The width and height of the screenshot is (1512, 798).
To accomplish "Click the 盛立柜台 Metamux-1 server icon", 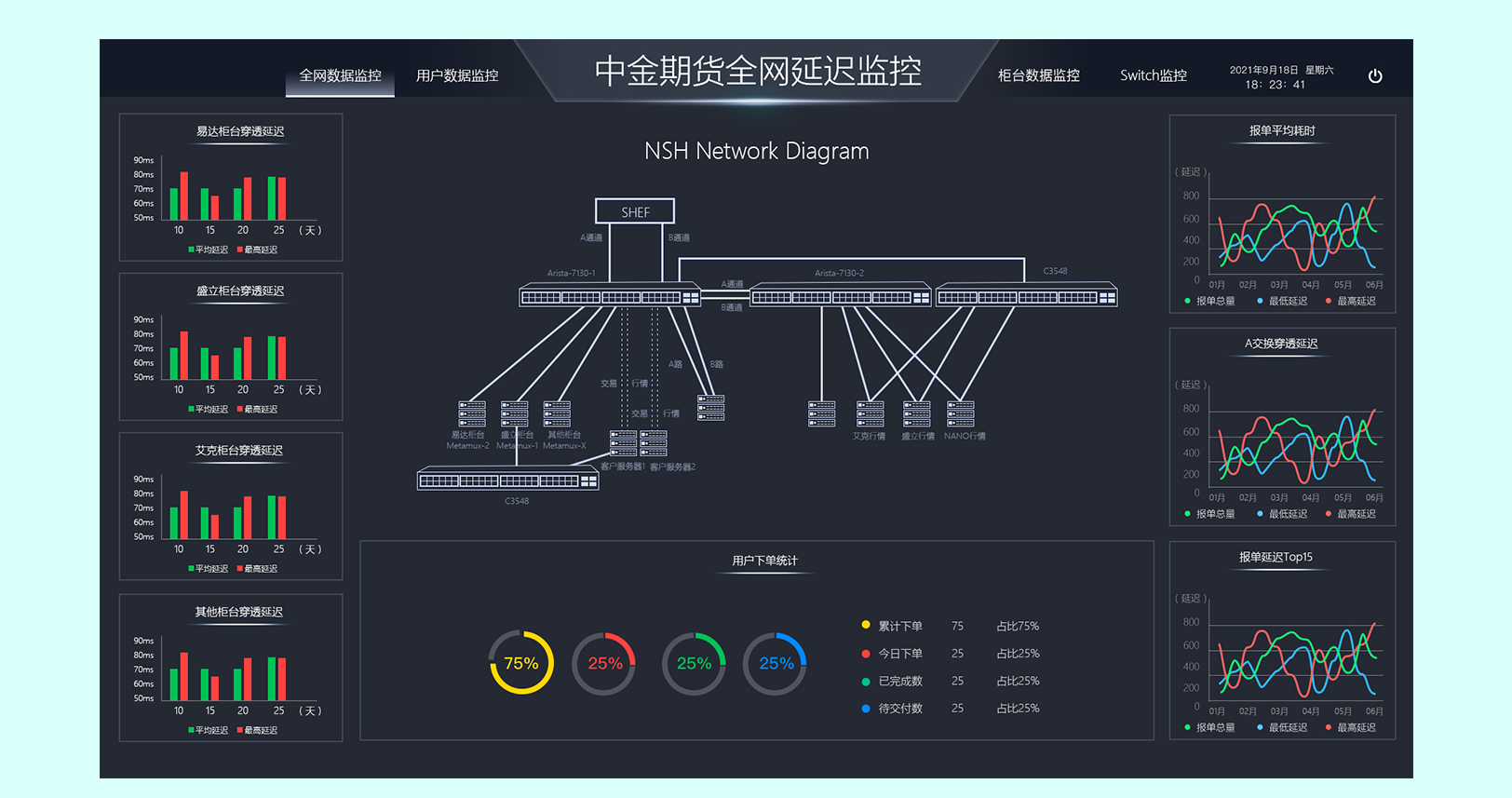I will [x=515, y=413].
